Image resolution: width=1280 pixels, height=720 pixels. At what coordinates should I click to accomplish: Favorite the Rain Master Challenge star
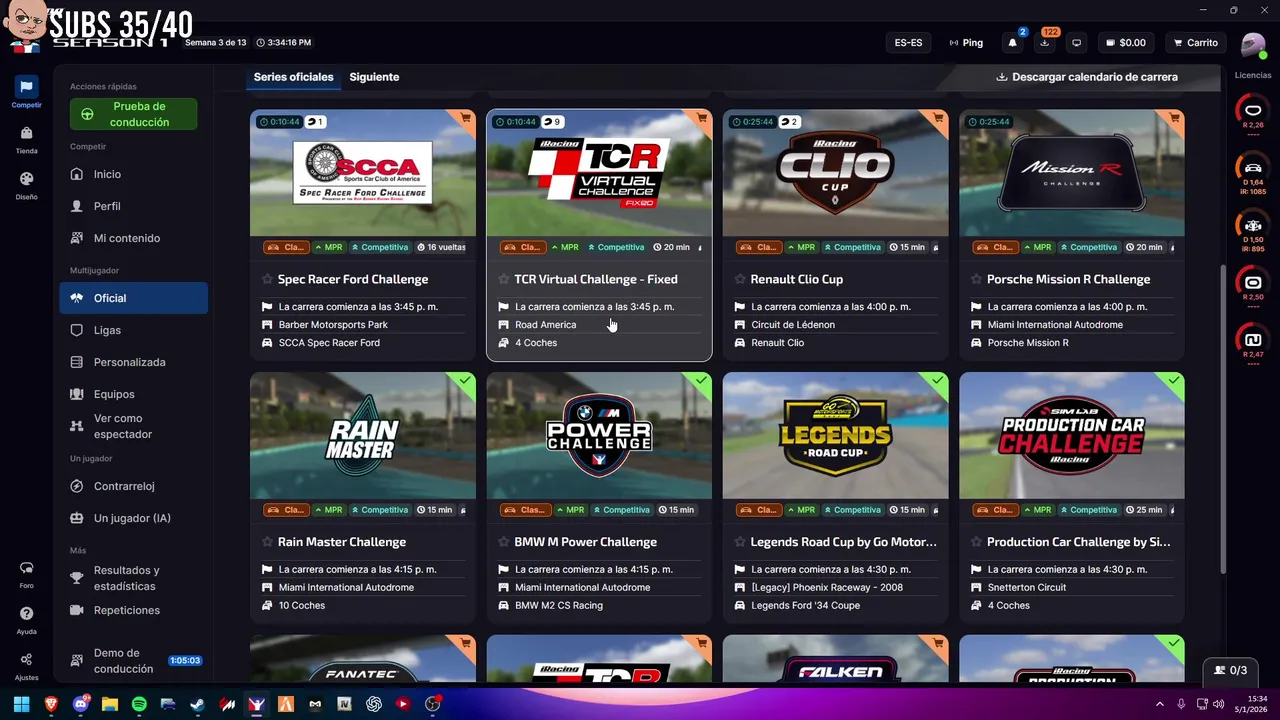pyautogui.click(x=267, y=542)
